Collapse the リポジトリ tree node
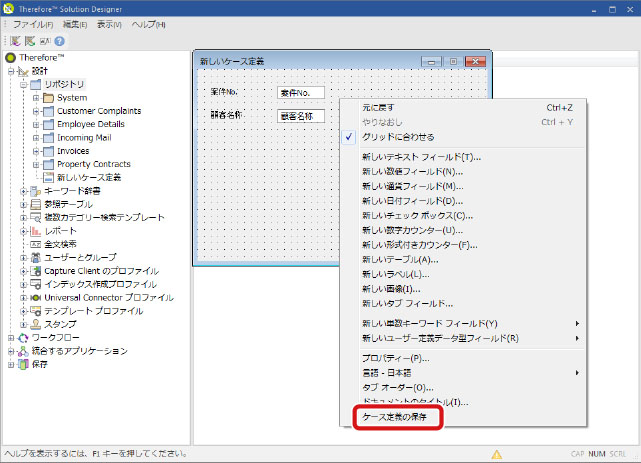This screenshot has height=463, width=641. pos(23,84)
